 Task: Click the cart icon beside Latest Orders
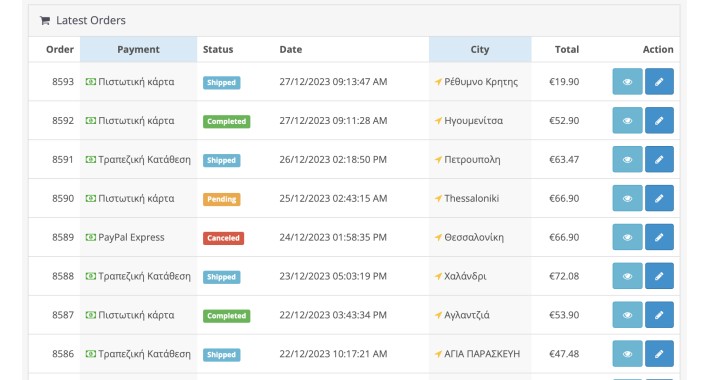[x=45, y=20]
